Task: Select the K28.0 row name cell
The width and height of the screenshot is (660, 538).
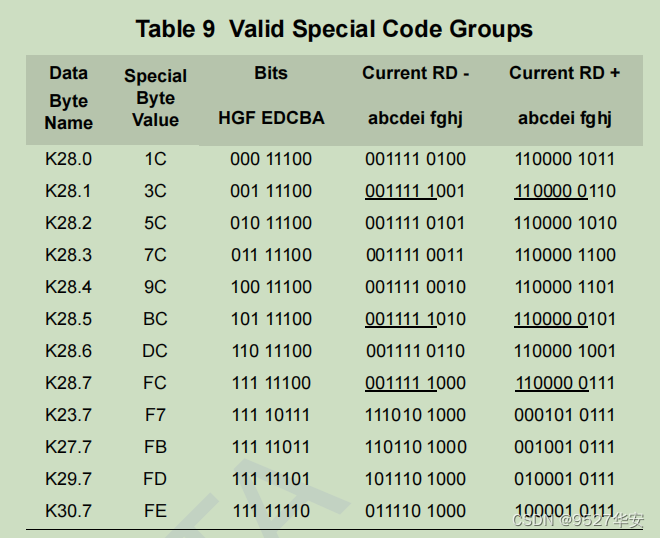Action: coord(68,159)
